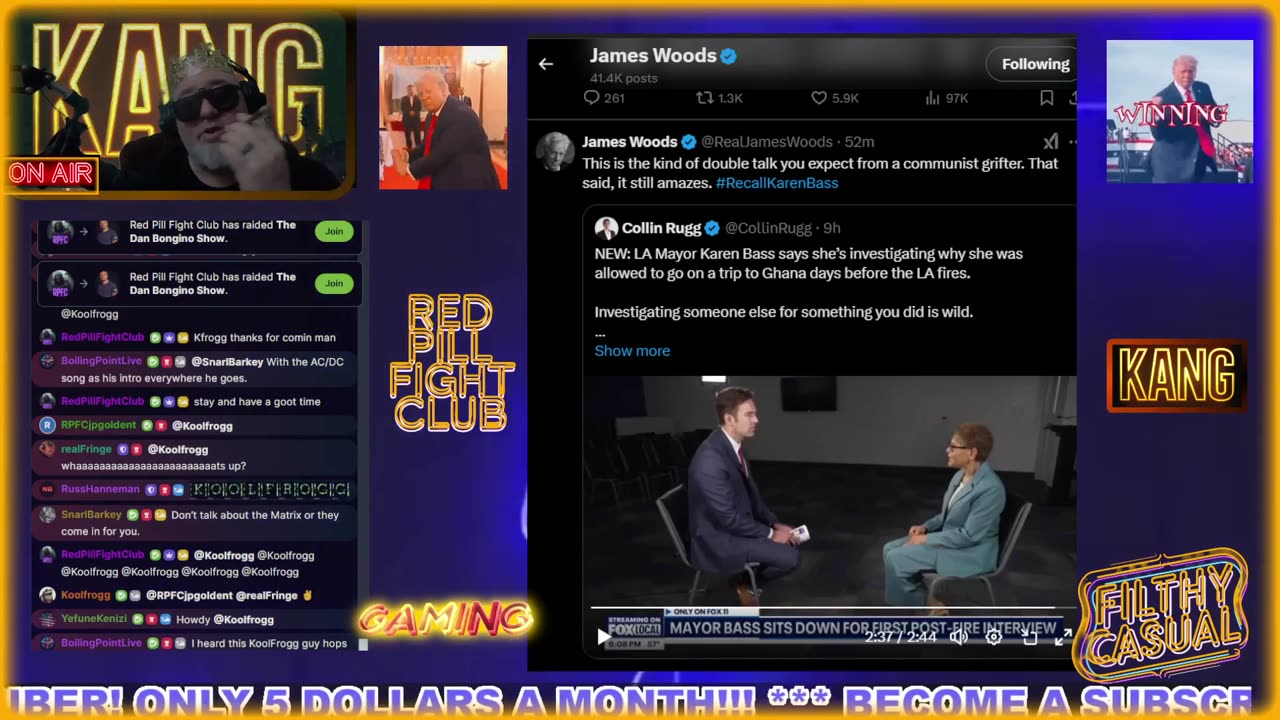The image size is (1280, 720).
Task: Open the @RealJamesWoods handle
Action: (x=767, y=142)
